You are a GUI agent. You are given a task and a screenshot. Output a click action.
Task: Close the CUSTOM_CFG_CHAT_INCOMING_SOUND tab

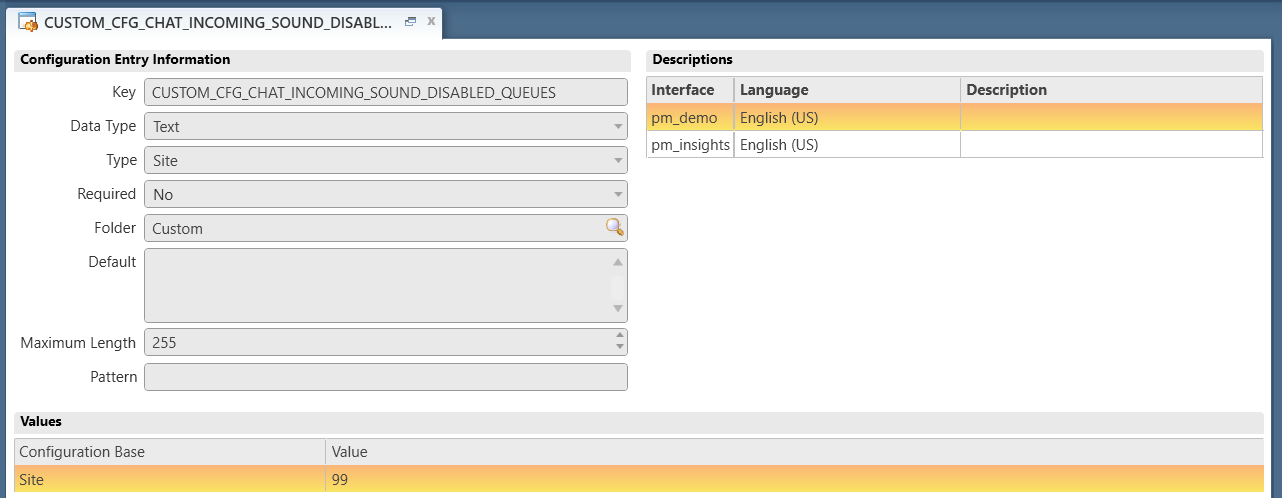click(431, 21)
